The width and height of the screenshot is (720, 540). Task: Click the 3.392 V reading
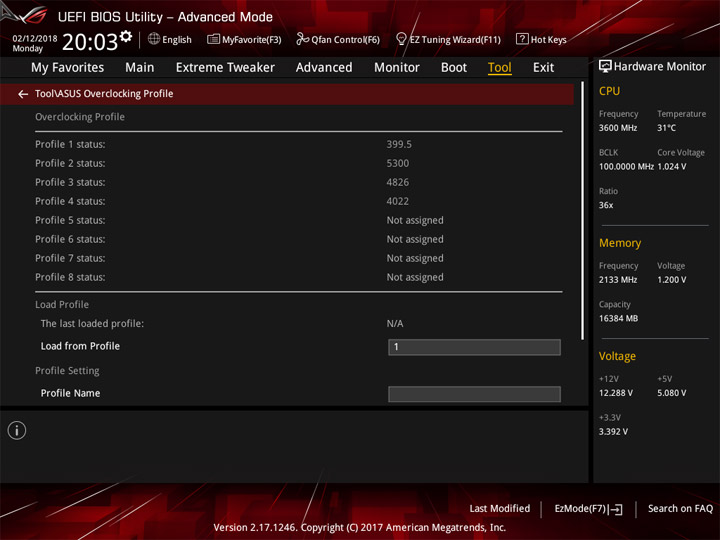tap(613, 432)
